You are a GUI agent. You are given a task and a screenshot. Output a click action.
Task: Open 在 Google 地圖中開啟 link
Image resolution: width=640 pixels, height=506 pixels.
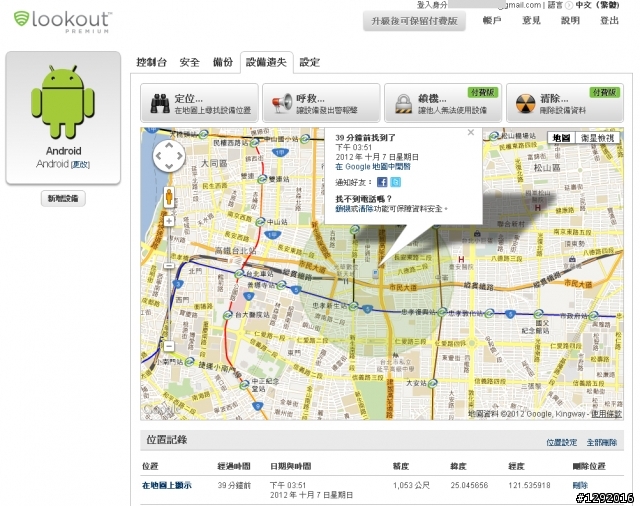373,166
